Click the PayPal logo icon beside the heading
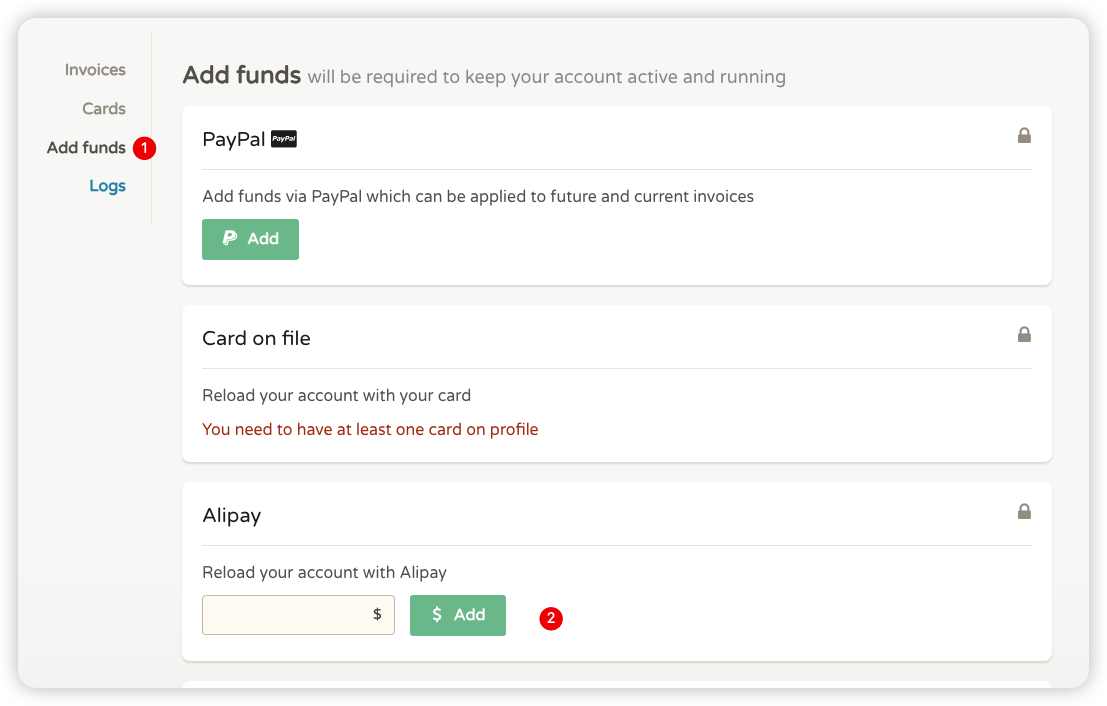This screenshot has height=706, width=1107. [x=284, y=139]
